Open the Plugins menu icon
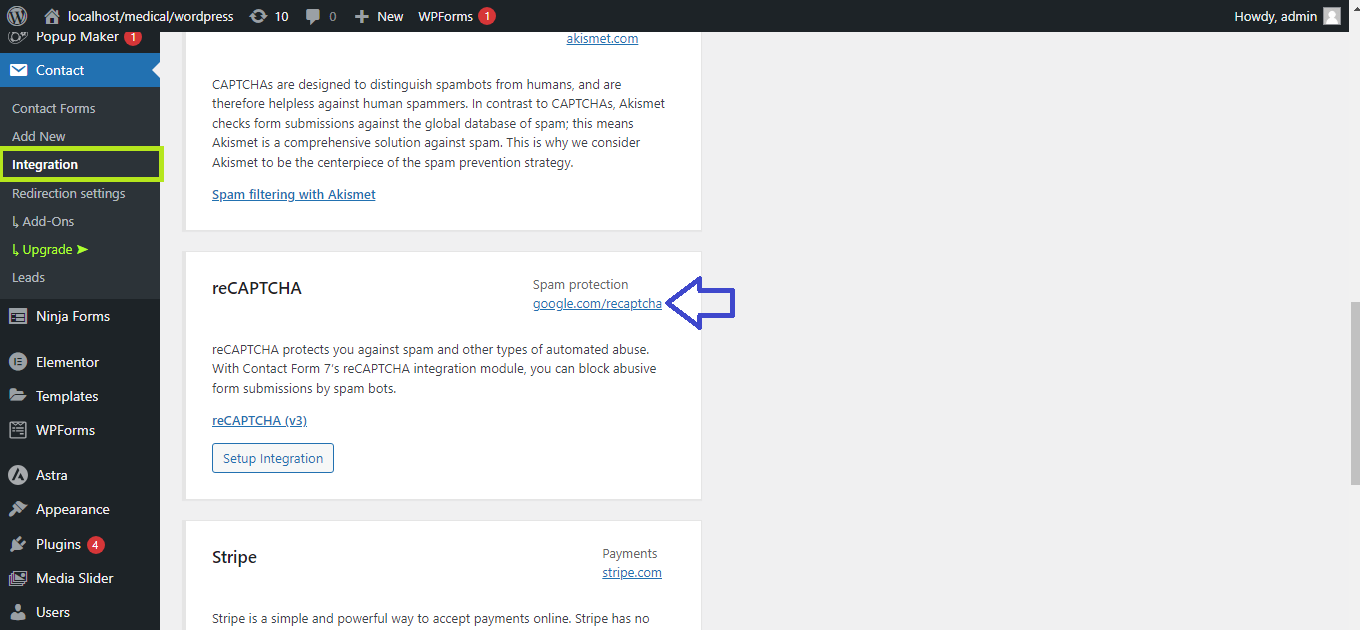This screenshot has height=630, width=1360. coord(18,544)
